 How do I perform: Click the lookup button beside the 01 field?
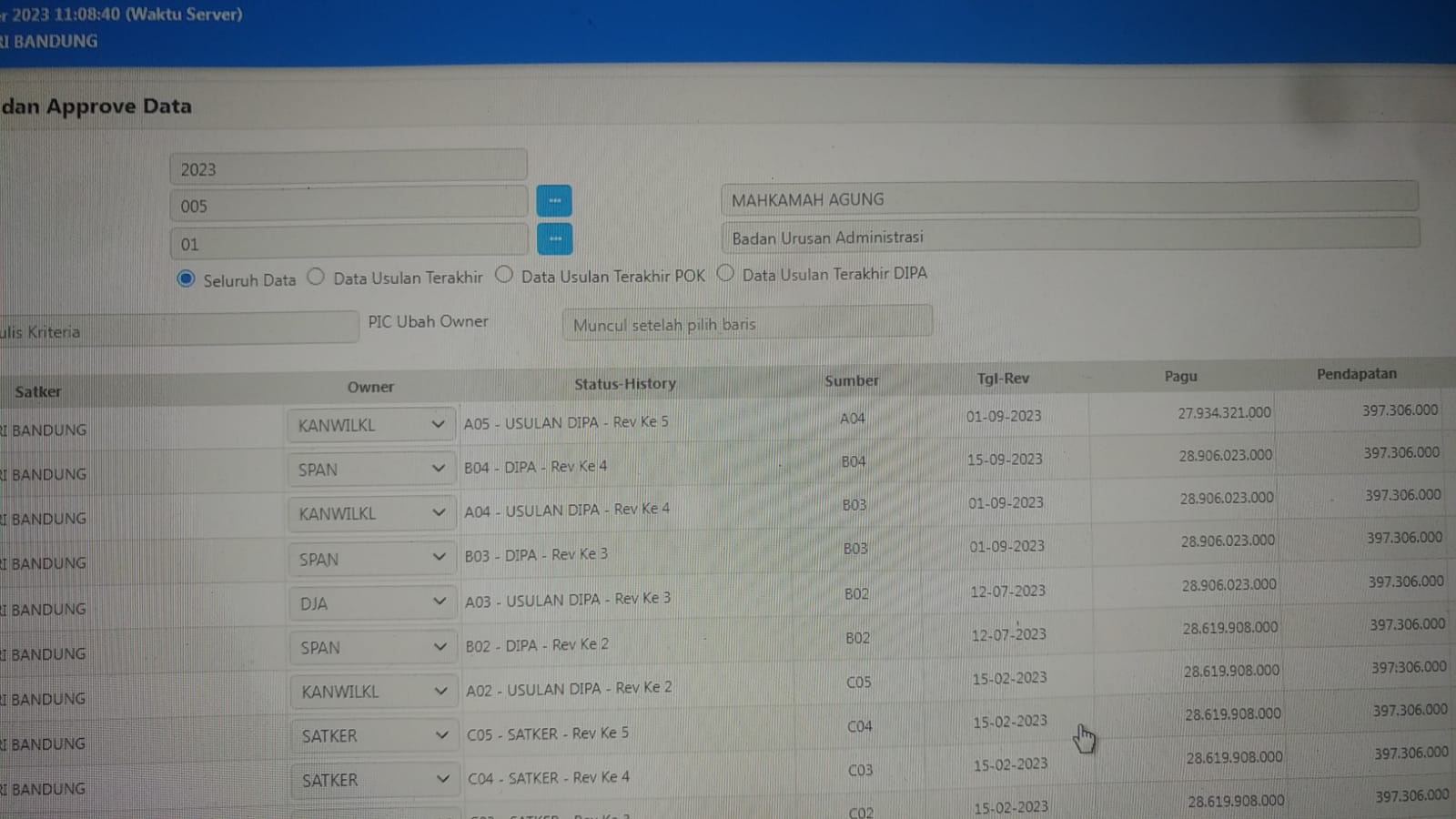[554, 239]
